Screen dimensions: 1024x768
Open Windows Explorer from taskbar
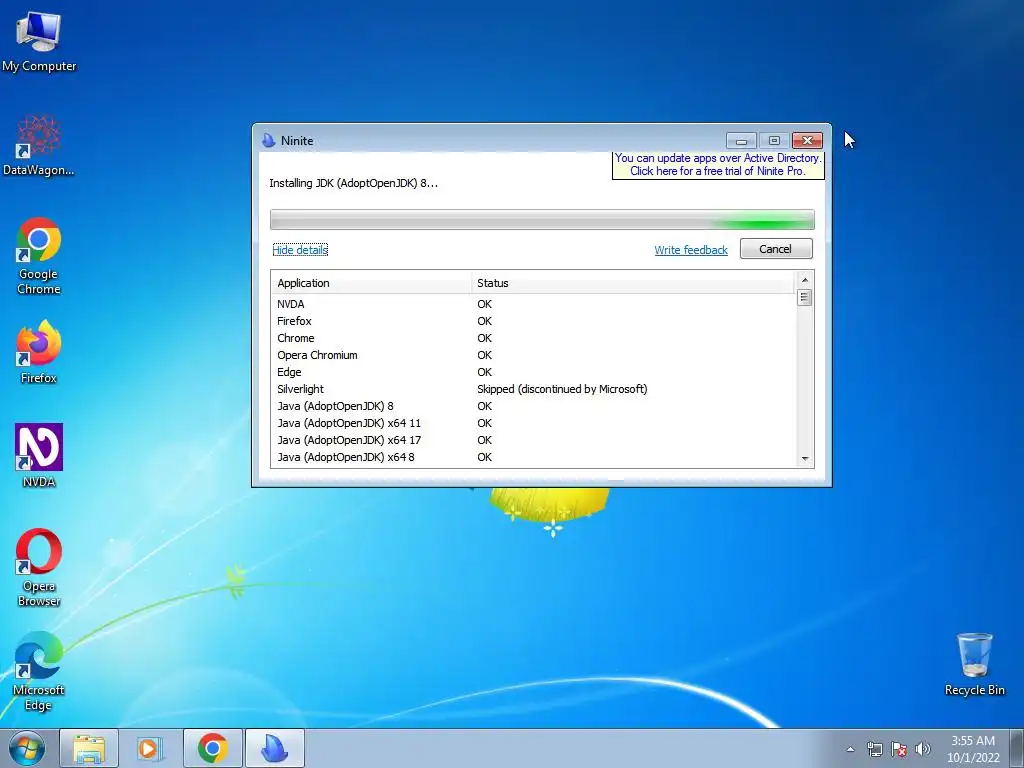[x=89, y=748]
